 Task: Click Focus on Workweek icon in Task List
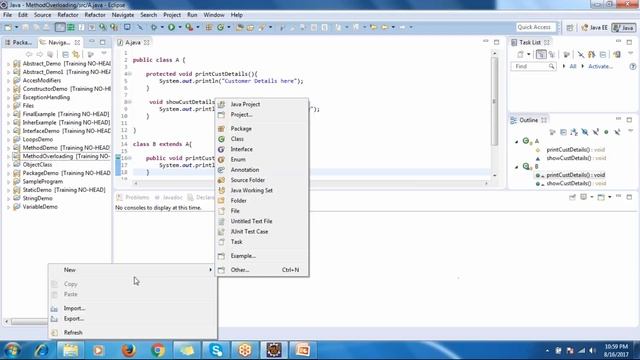coord(567,54)
